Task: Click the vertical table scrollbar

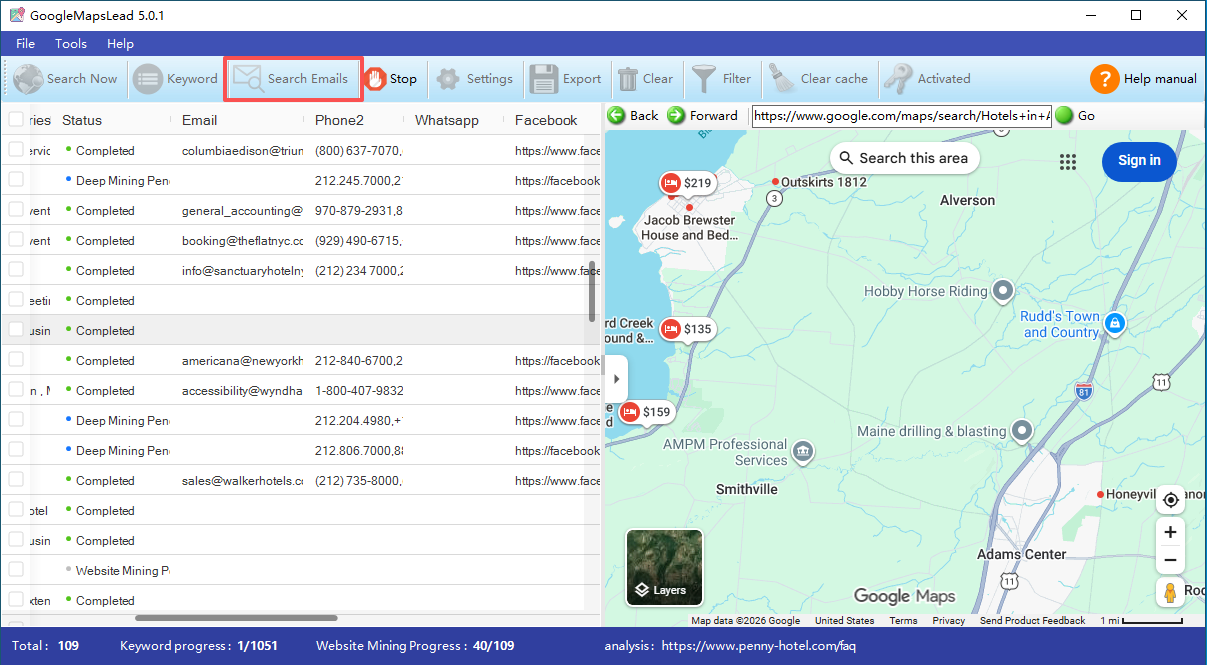Action: tap(593, 290)
